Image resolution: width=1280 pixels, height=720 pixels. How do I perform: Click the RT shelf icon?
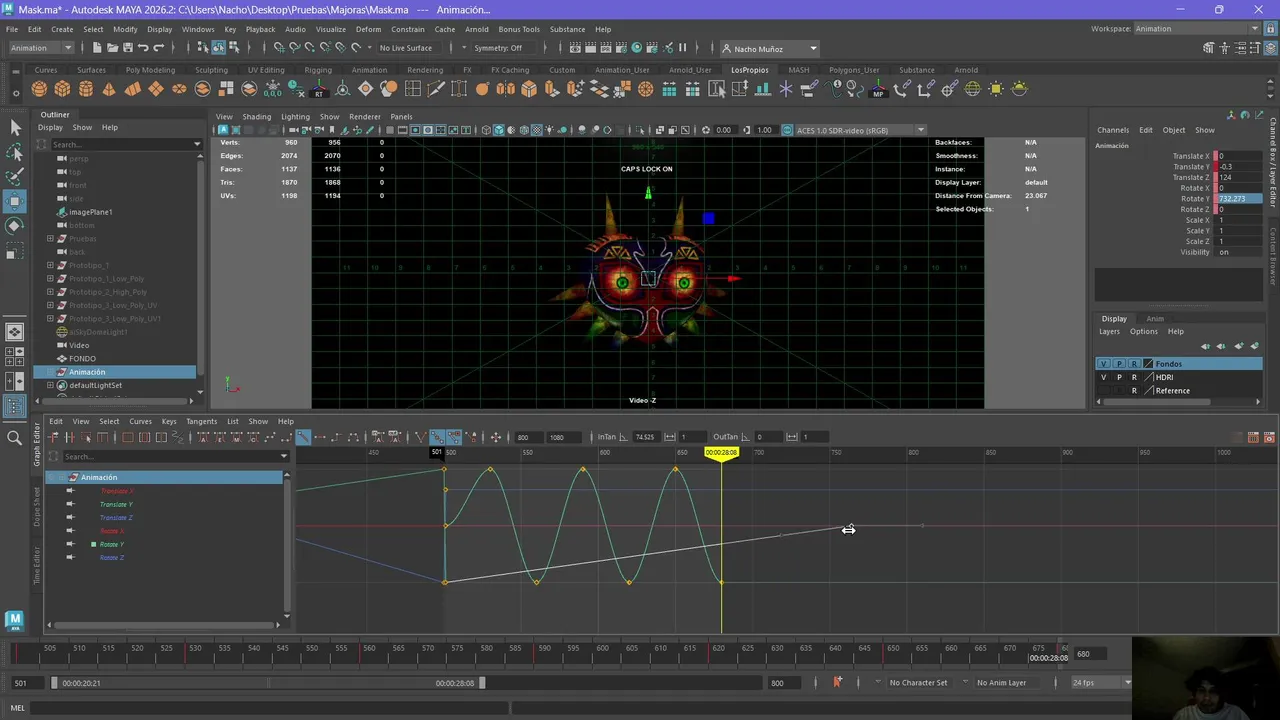point(319,89)
